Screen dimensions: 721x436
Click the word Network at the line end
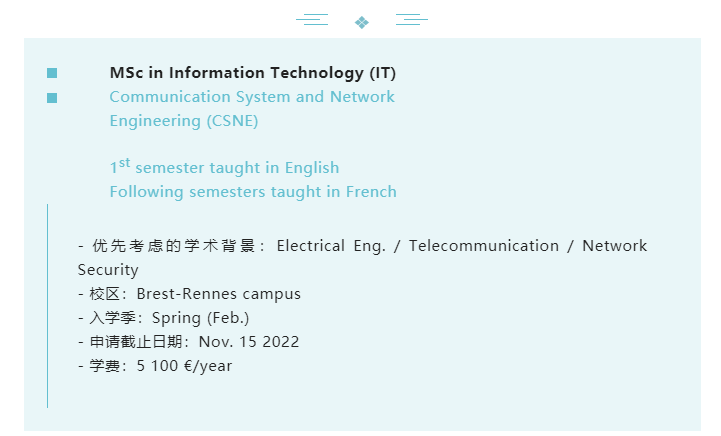[615, 246]
